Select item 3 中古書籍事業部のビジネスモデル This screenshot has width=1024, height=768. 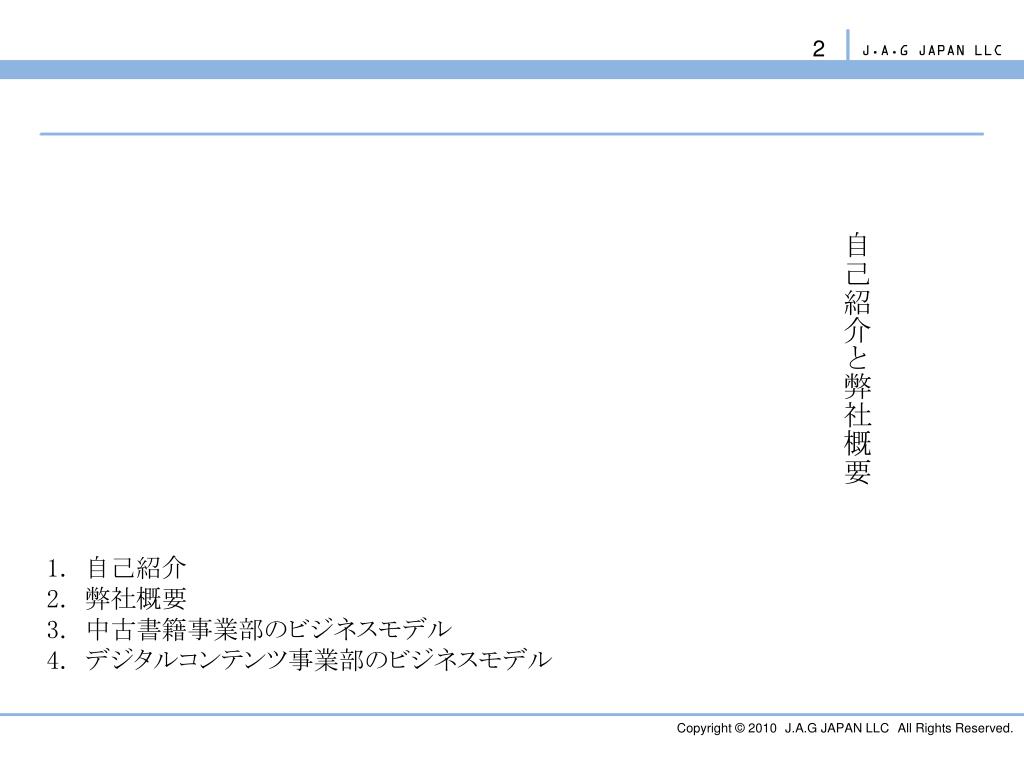(249, 629)
